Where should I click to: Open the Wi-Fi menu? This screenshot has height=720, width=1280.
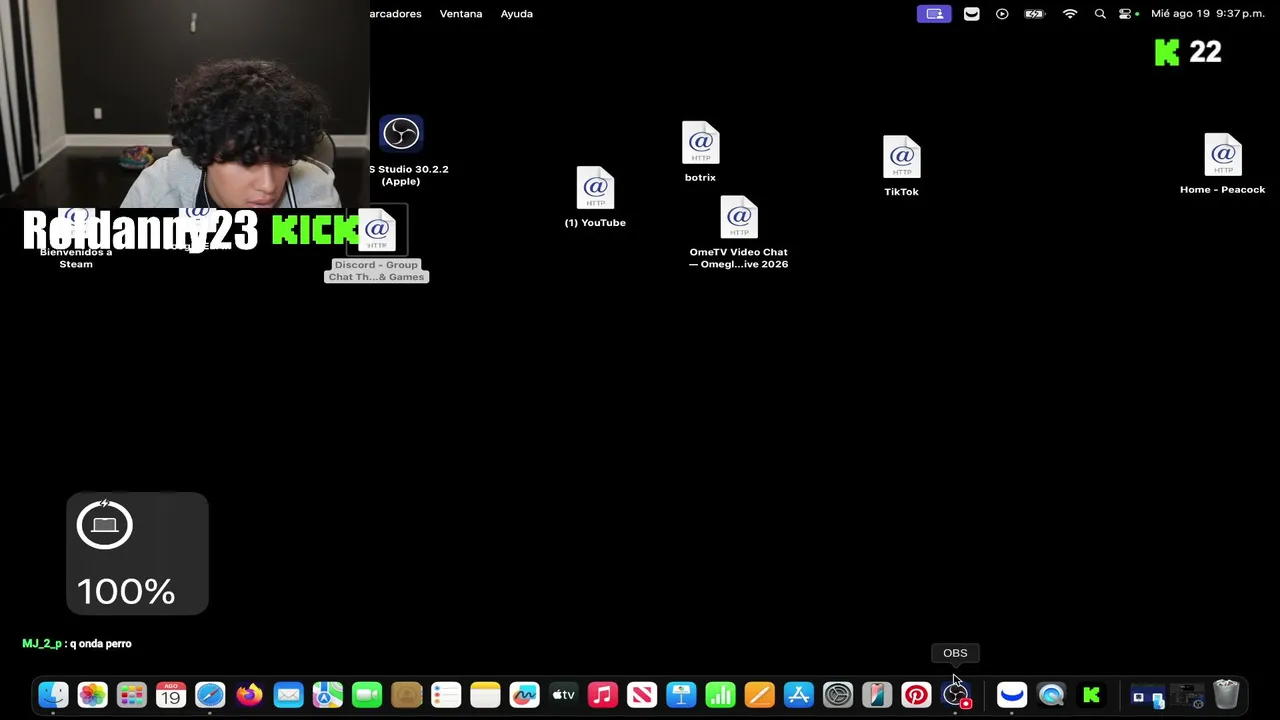tap(1070, 14)
